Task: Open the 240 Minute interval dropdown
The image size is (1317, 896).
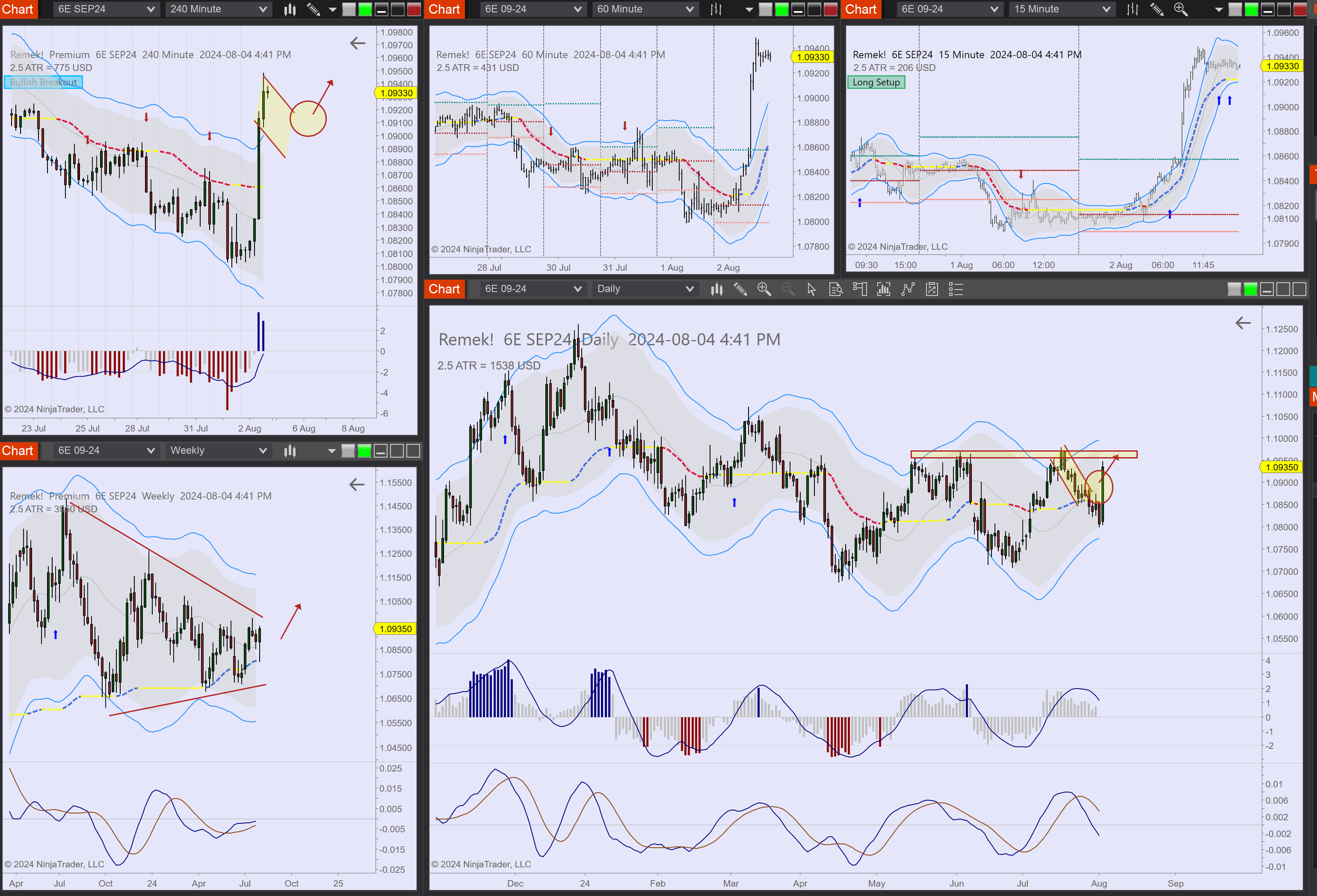Action: pos(218,9)
